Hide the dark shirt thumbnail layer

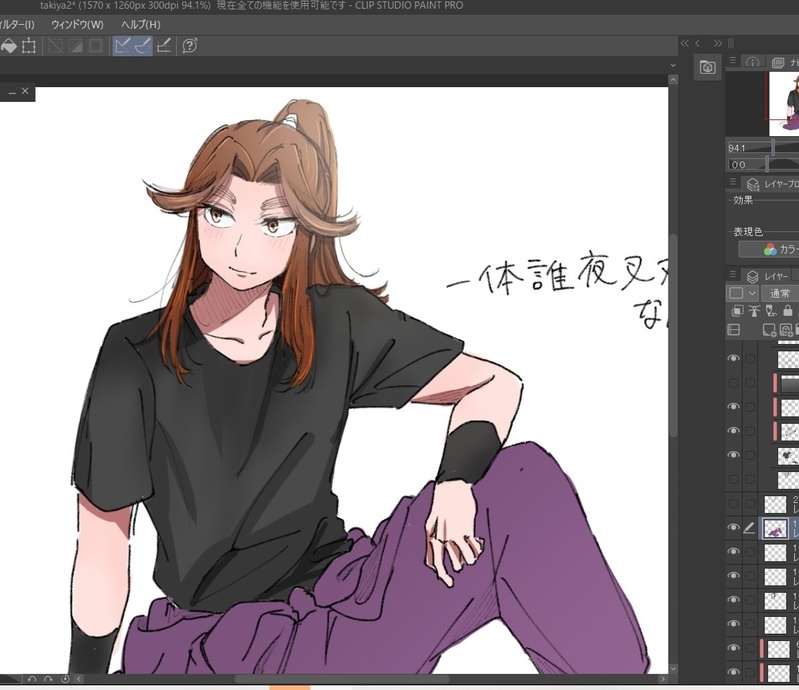[x=733, y=455]
